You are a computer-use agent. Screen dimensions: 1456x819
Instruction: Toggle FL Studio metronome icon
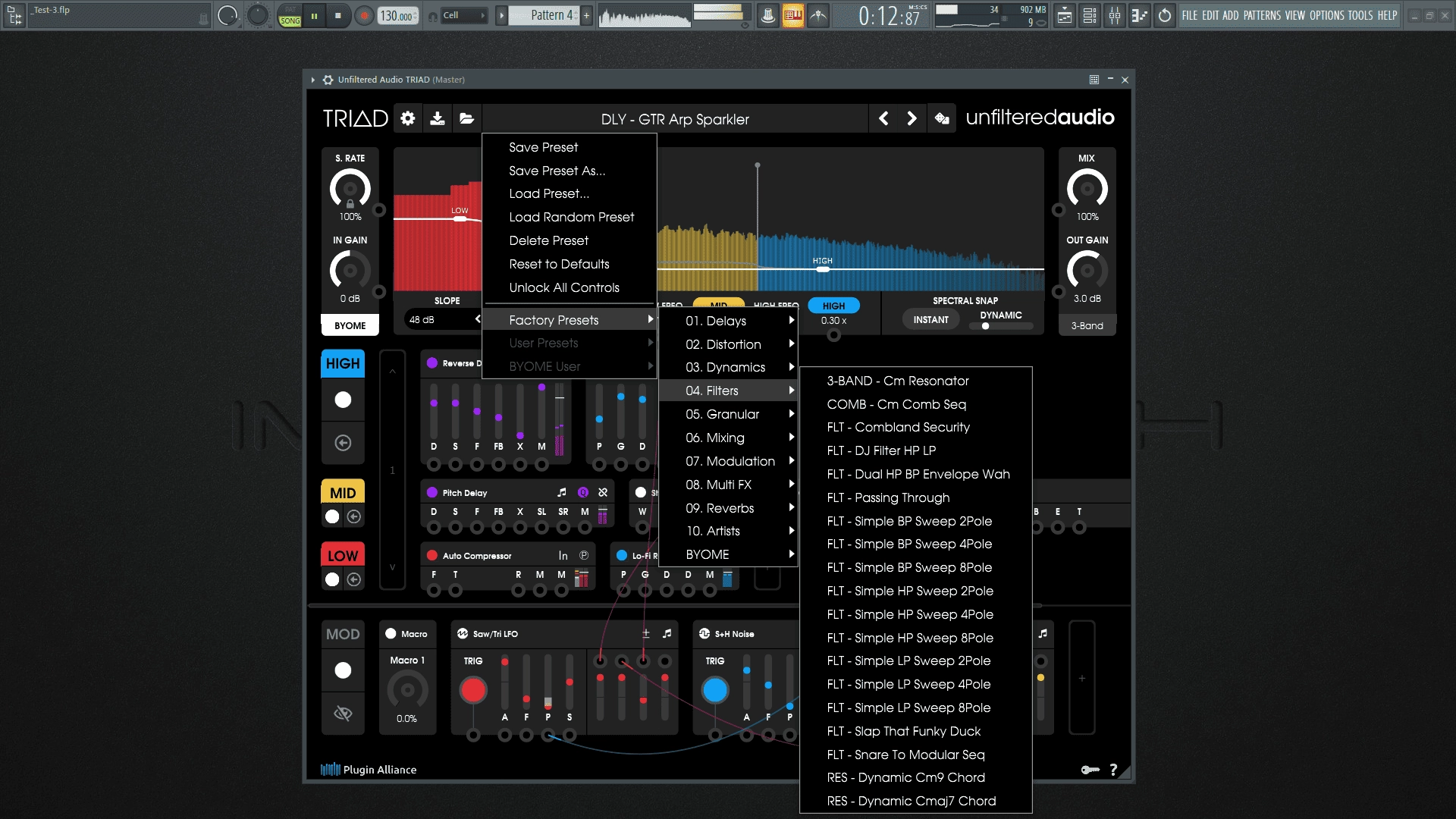(767, 15)
